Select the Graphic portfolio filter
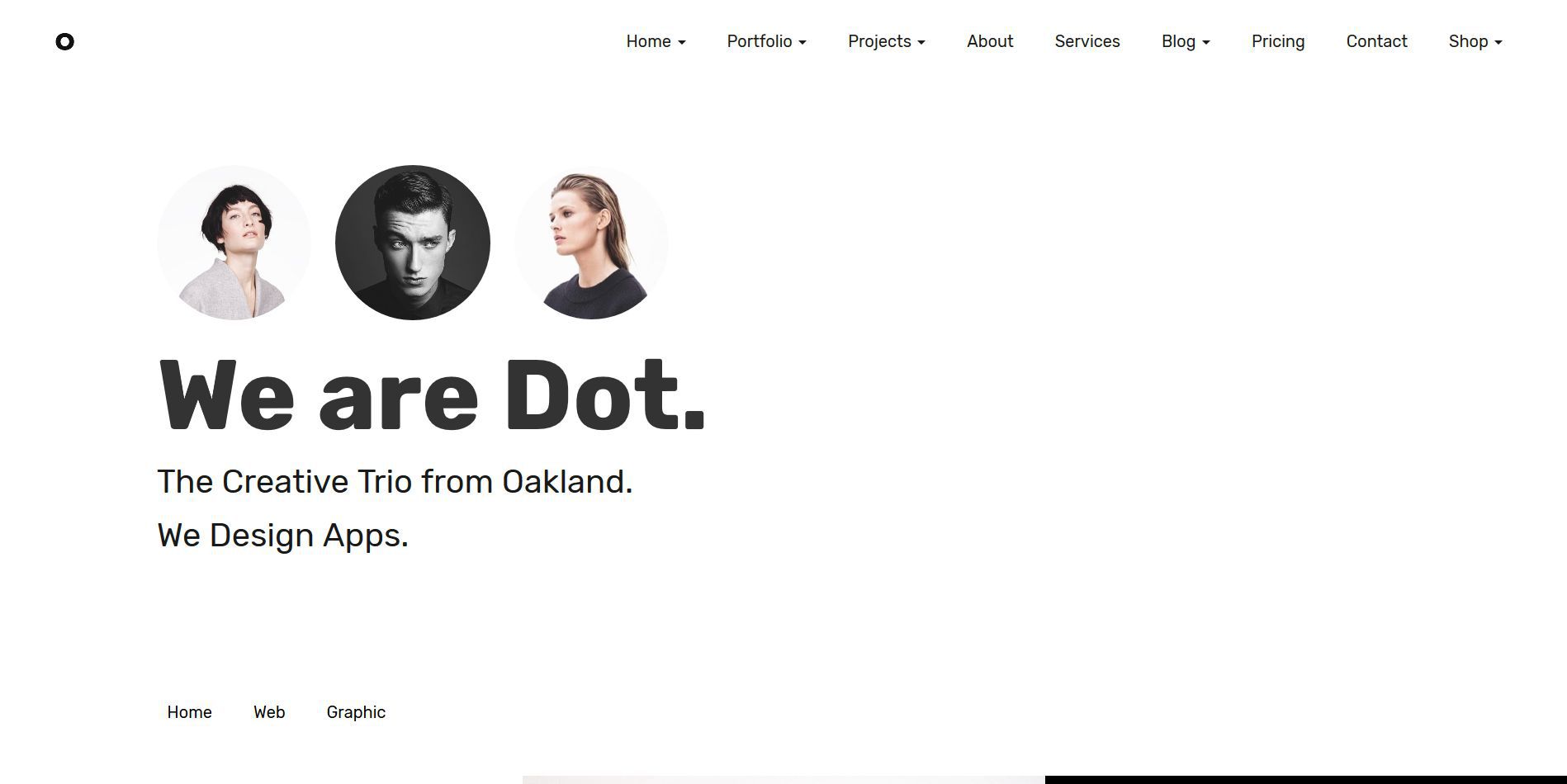This screenshot has width=1567, height=784. pos(356,712)
